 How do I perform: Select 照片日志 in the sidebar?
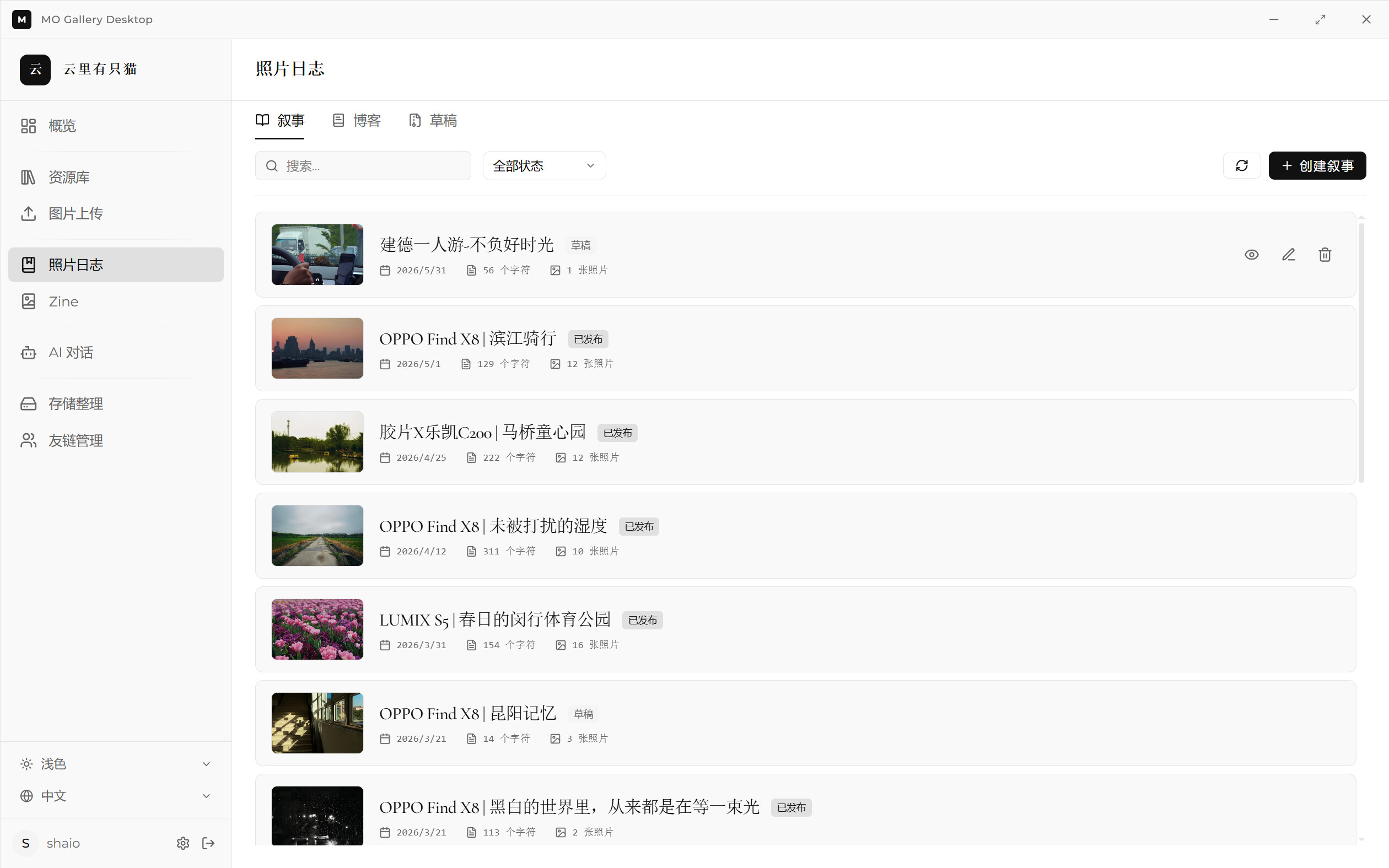pos(116,265)
